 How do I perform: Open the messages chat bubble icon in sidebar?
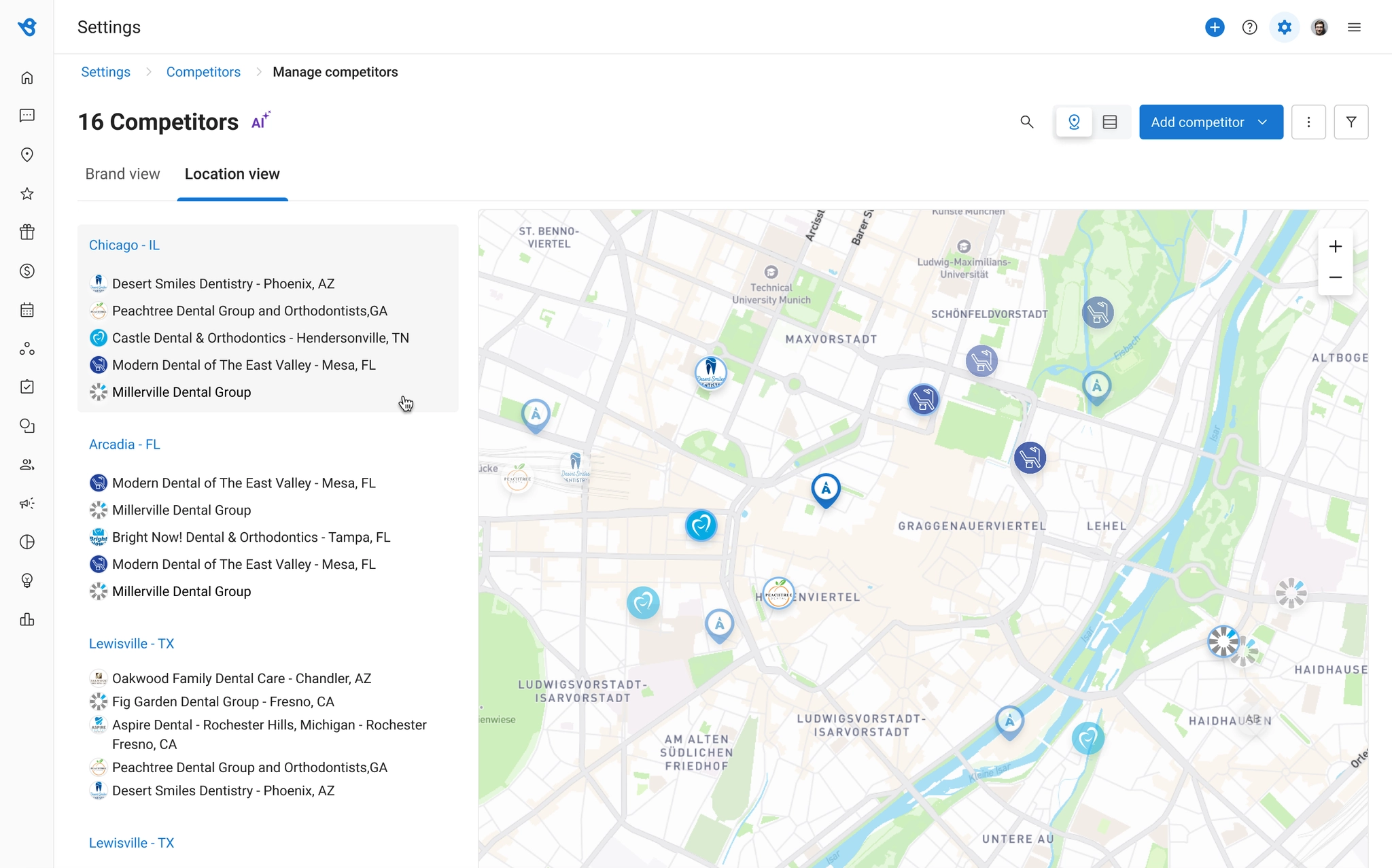27,116
